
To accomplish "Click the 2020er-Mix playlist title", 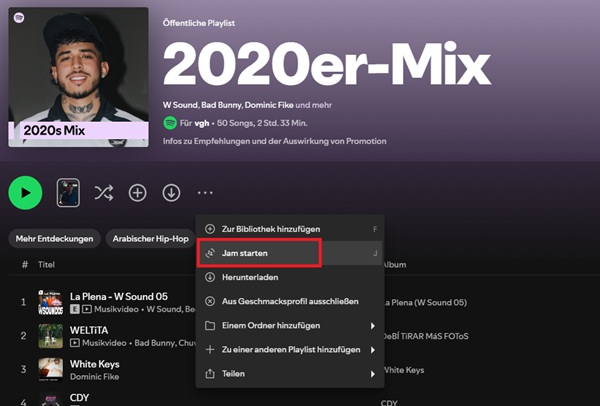I will (x=327, y=65).
